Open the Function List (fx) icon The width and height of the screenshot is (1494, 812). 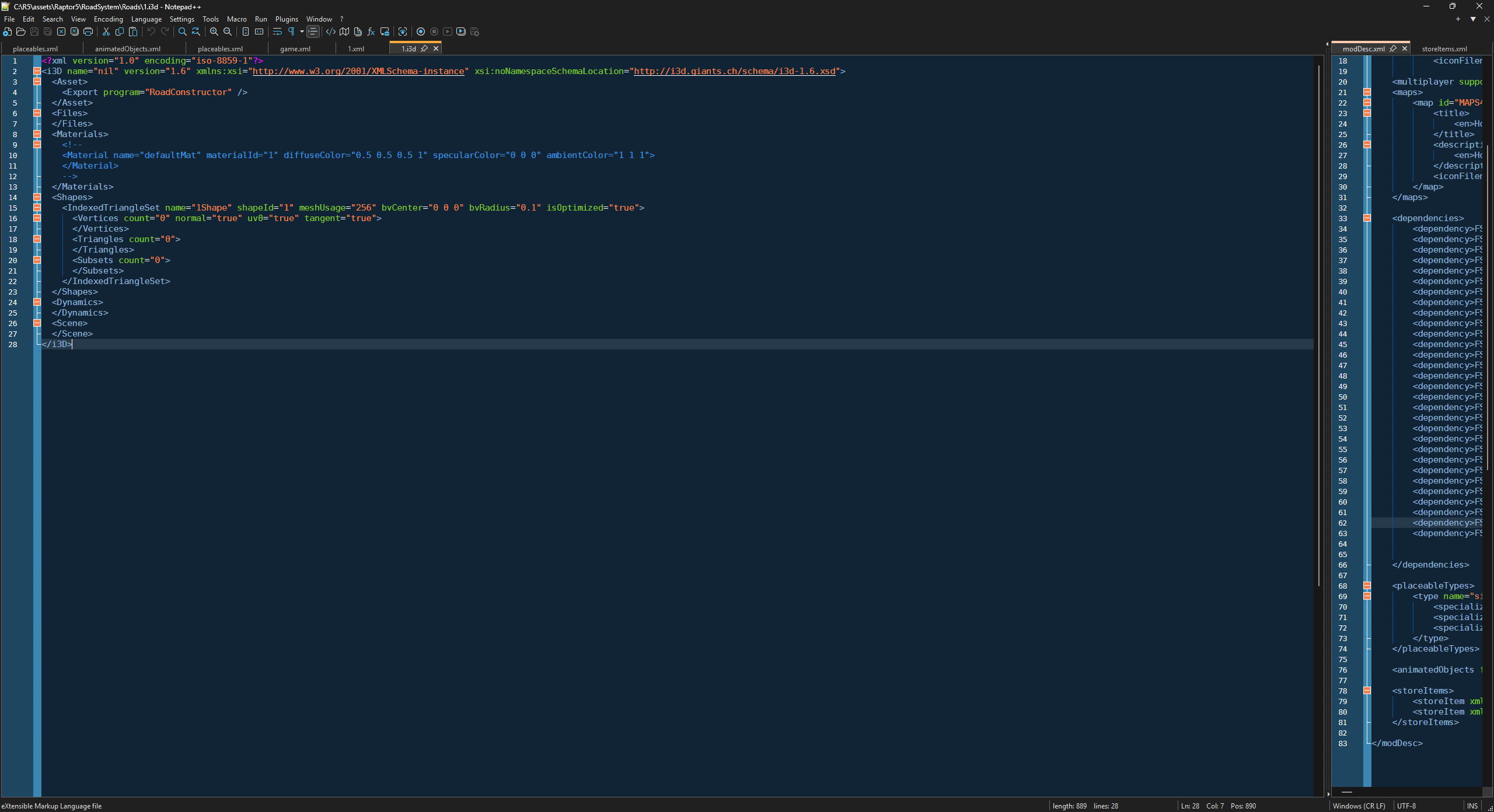tap(371, 32)
